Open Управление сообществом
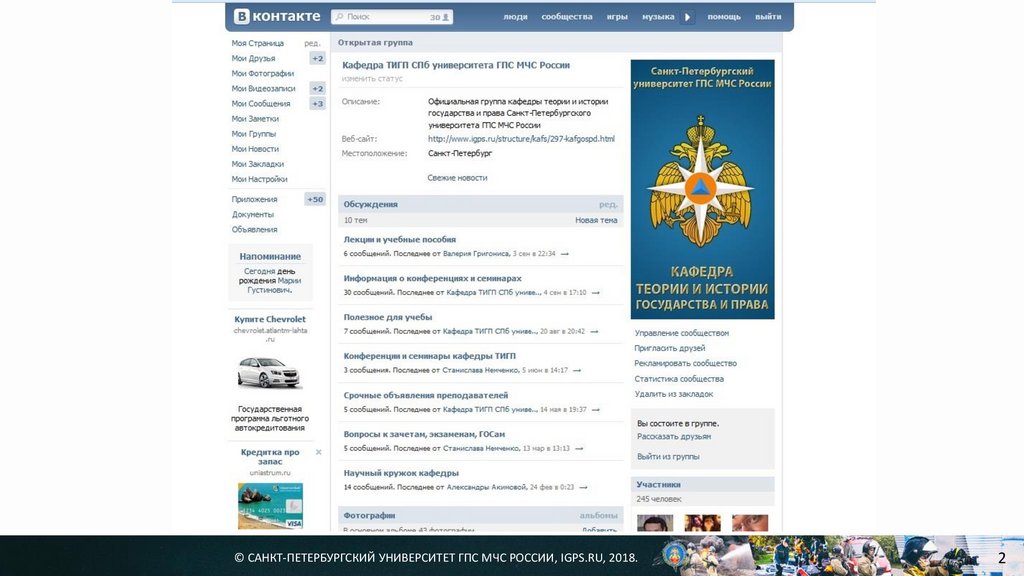The width and height of the screenshot is (1024, 576). tap(682, 333)
